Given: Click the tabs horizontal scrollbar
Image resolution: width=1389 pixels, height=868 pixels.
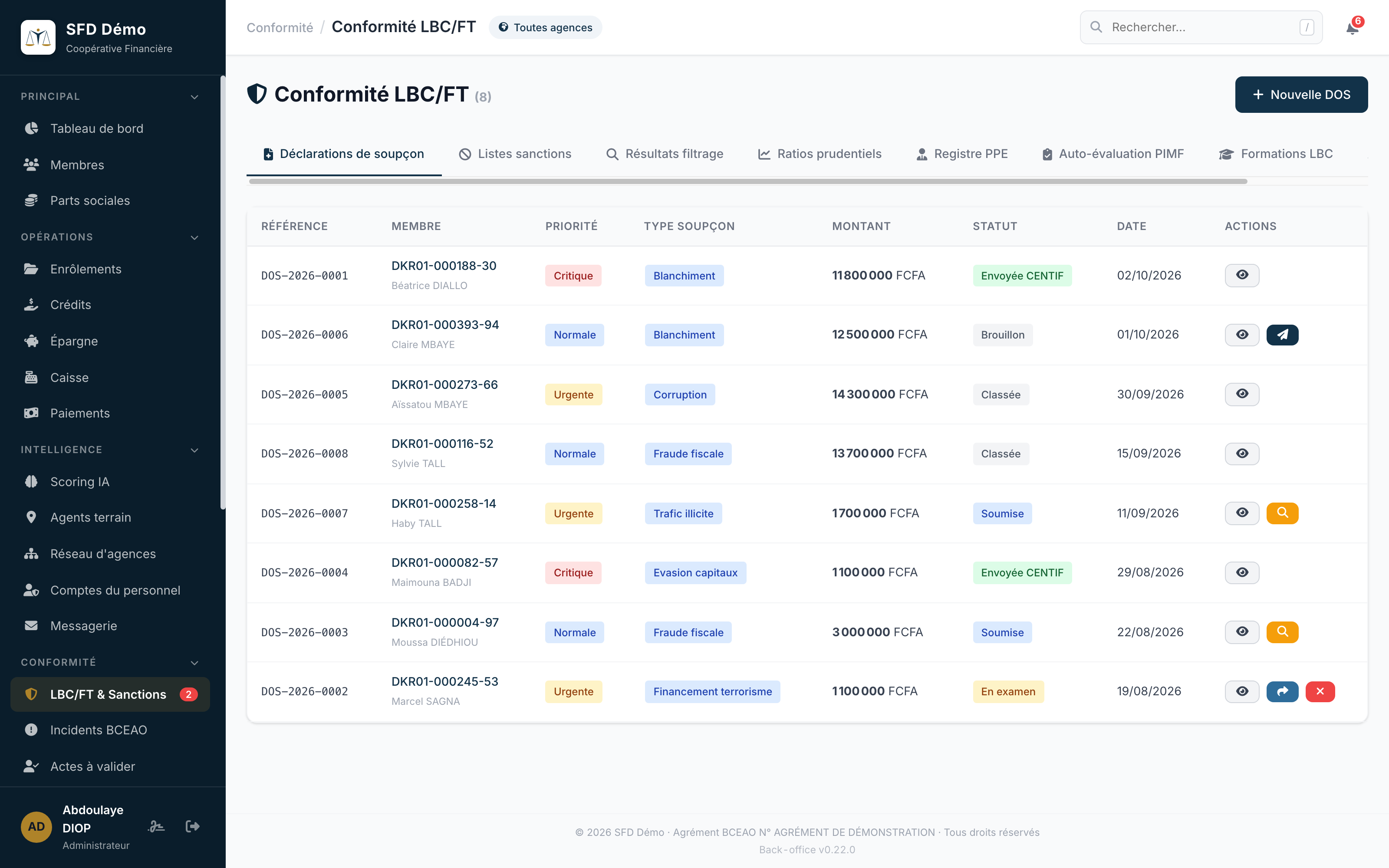Looking at the screenshot, I should [x=748, y=181].
